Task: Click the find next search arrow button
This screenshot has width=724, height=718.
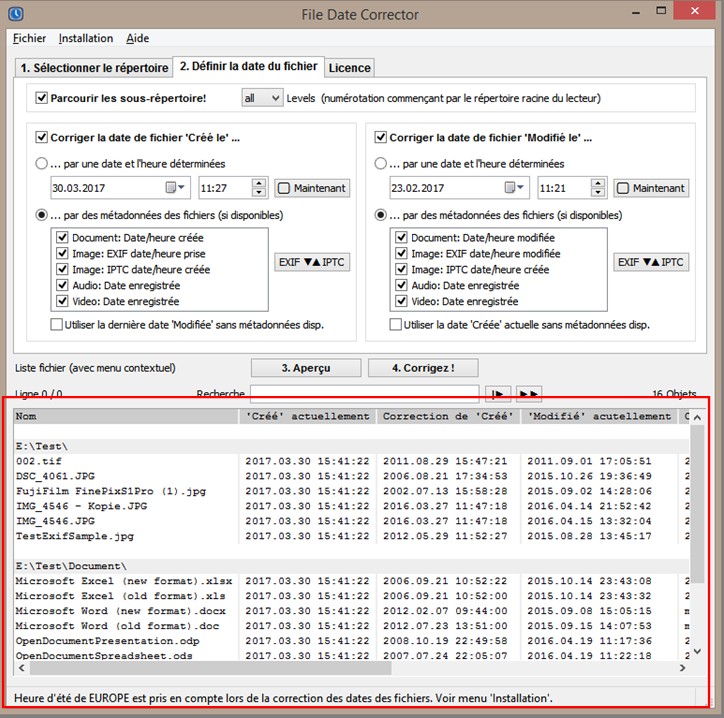Action: tap(497, 393)
